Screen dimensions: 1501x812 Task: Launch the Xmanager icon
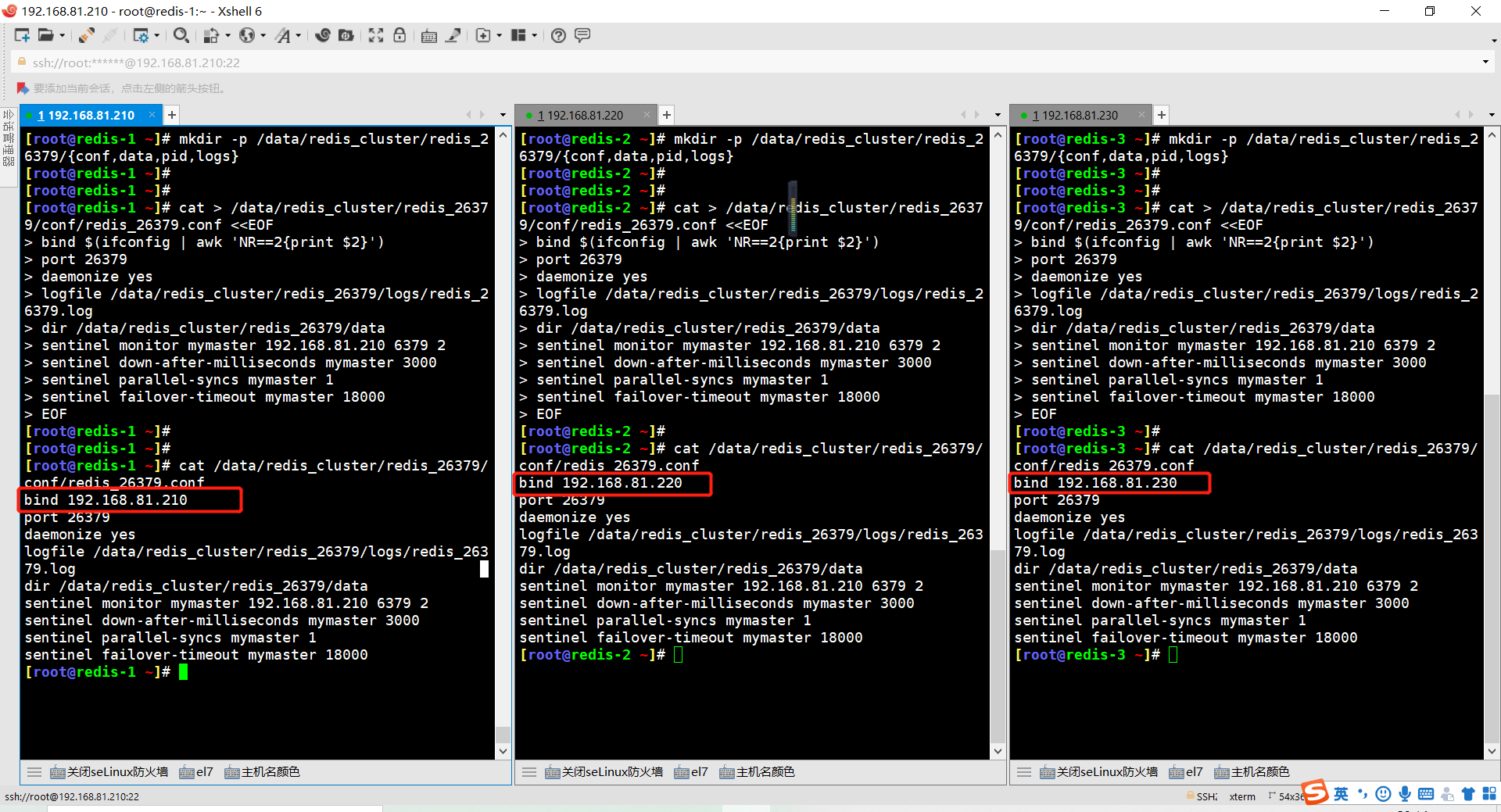coord(346,35)
